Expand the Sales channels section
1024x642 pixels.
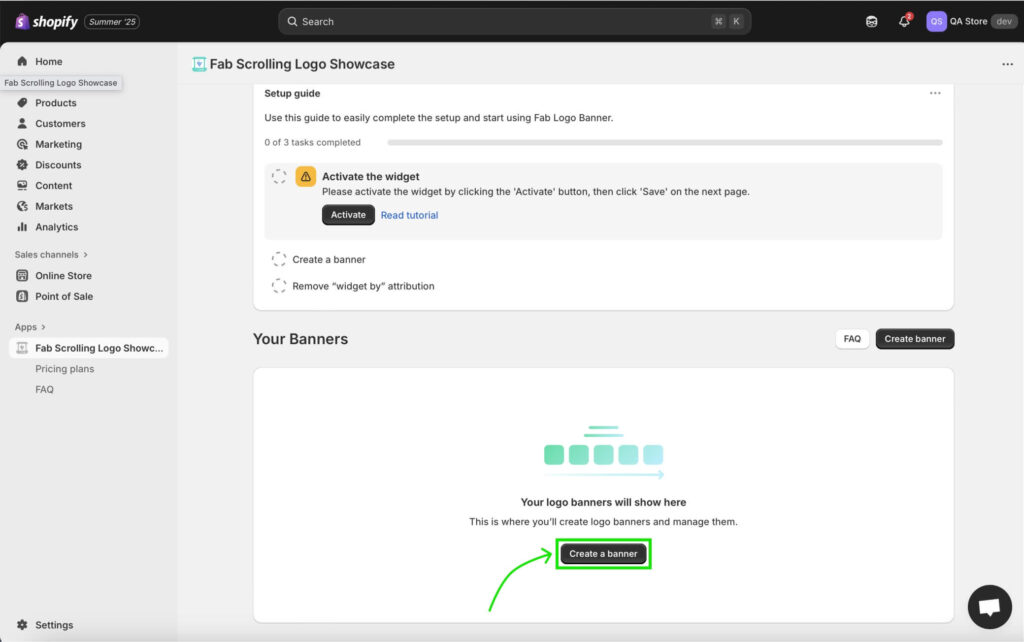(51, 255)
